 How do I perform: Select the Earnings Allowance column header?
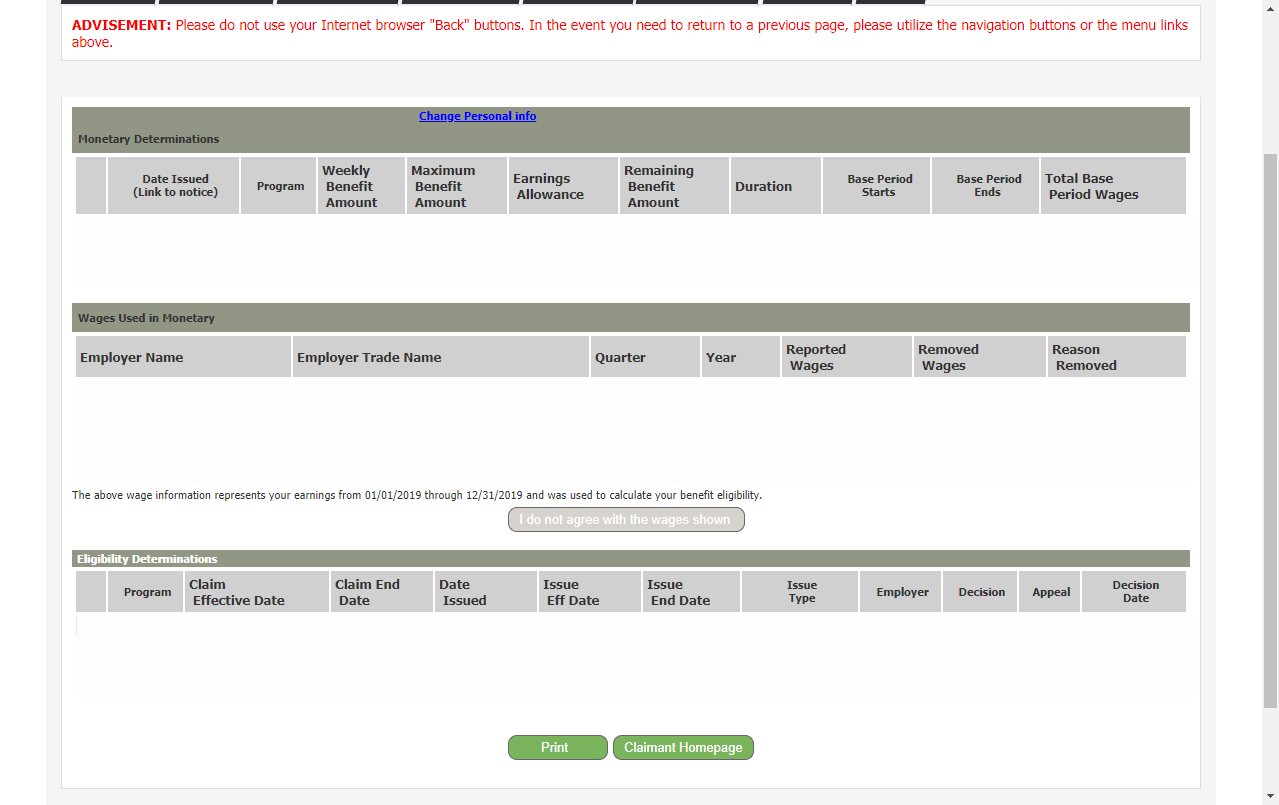point(562,186)
